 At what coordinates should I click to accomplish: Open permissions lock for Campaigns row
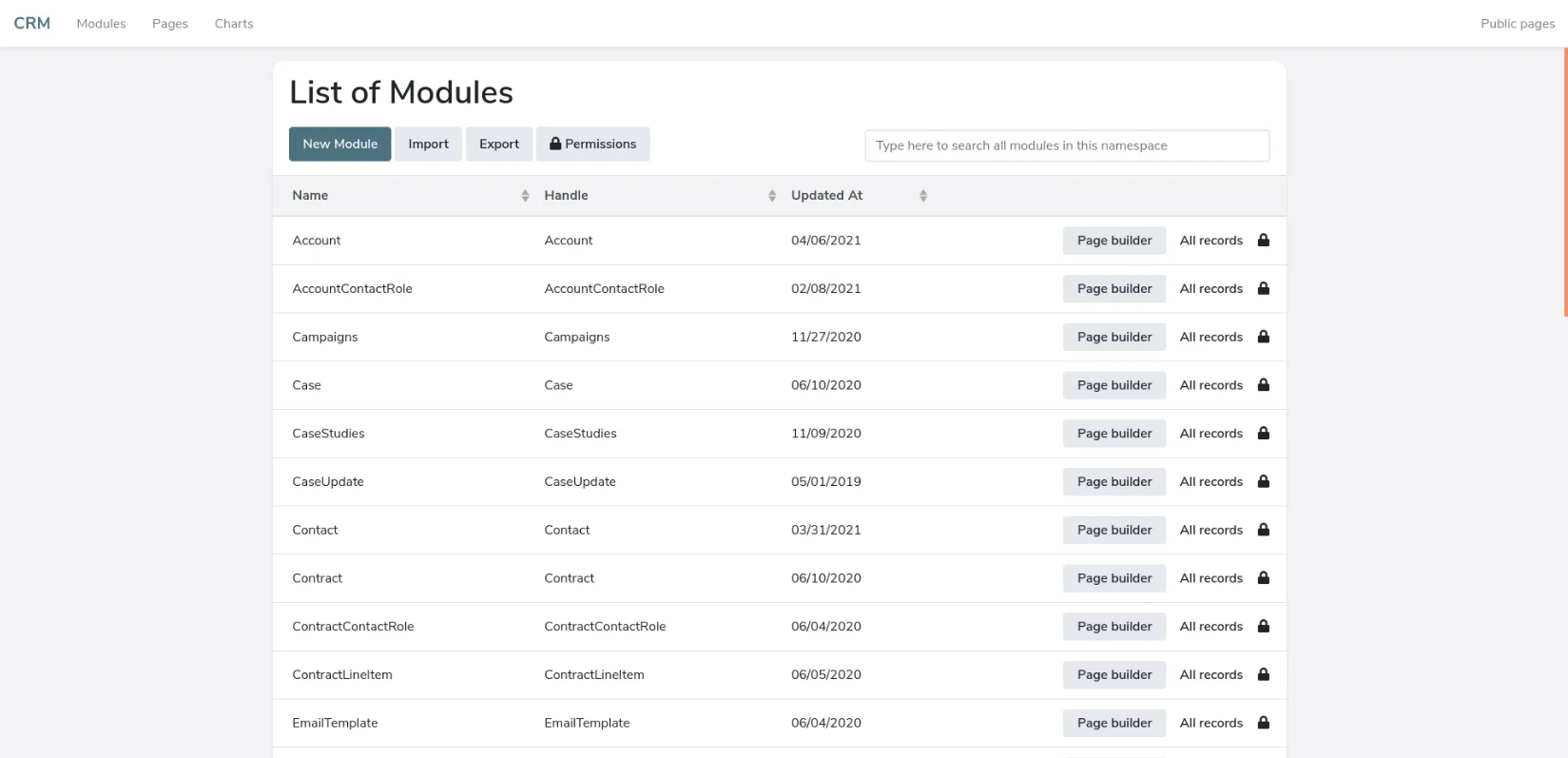(1264, 337)
